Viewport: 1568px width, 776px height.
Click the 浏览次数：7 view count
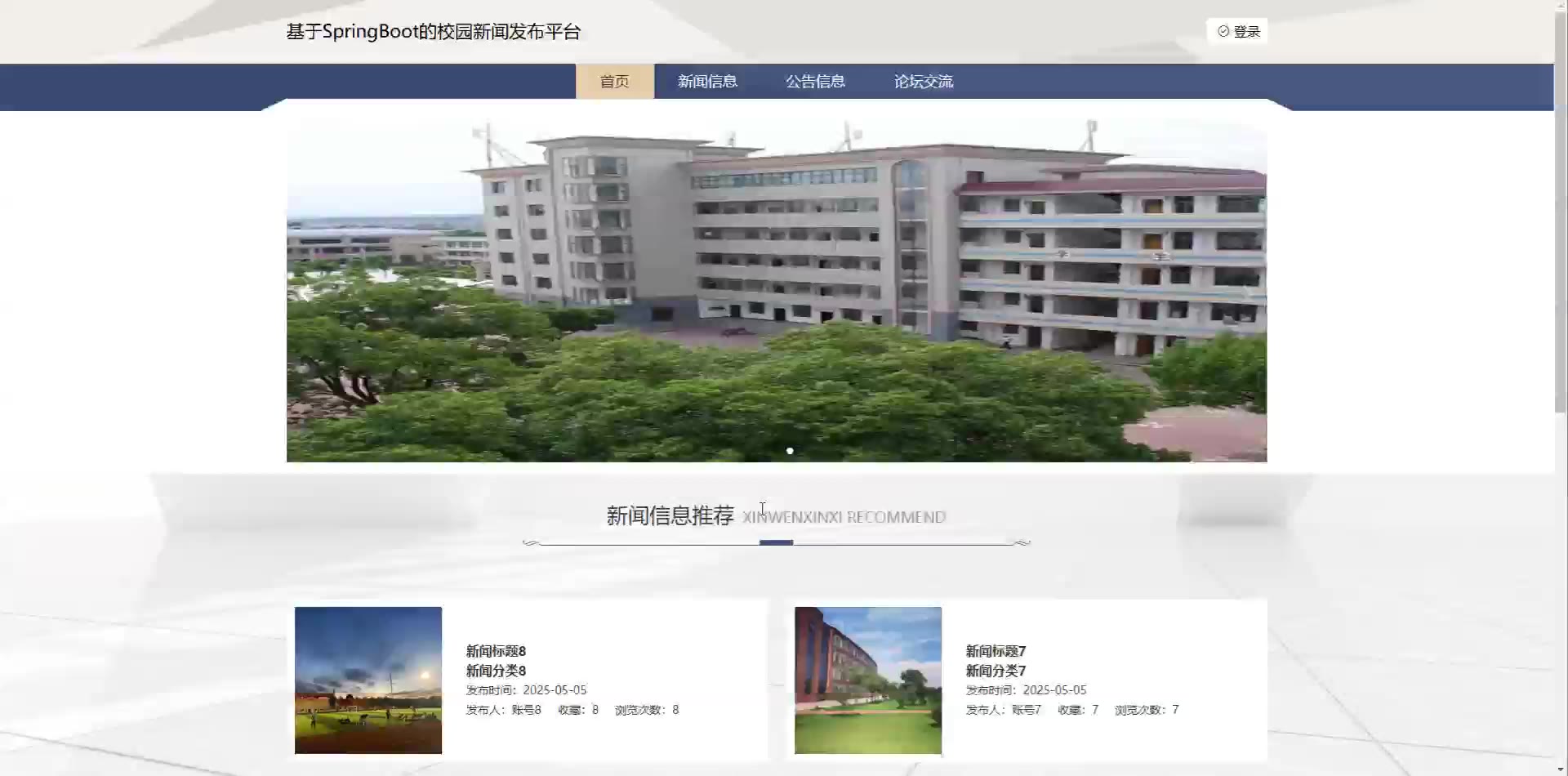pos(1147,710)
